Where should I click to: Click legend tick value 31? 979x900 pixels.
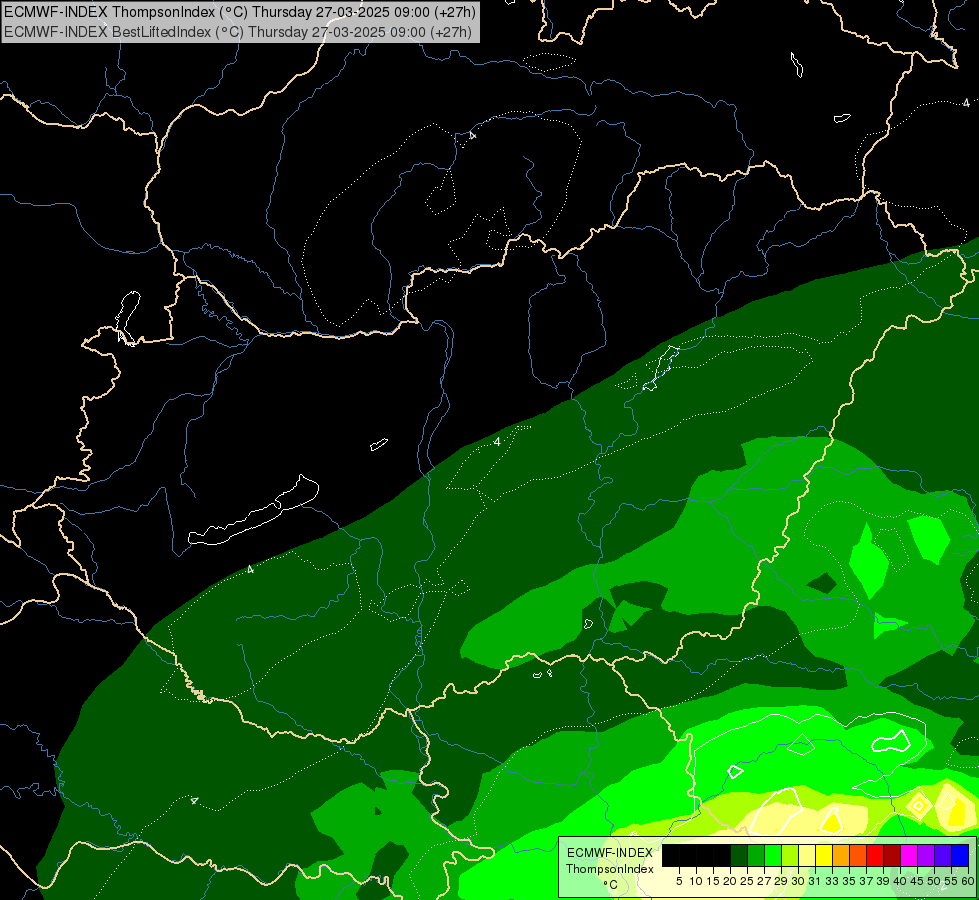[815, 881]
